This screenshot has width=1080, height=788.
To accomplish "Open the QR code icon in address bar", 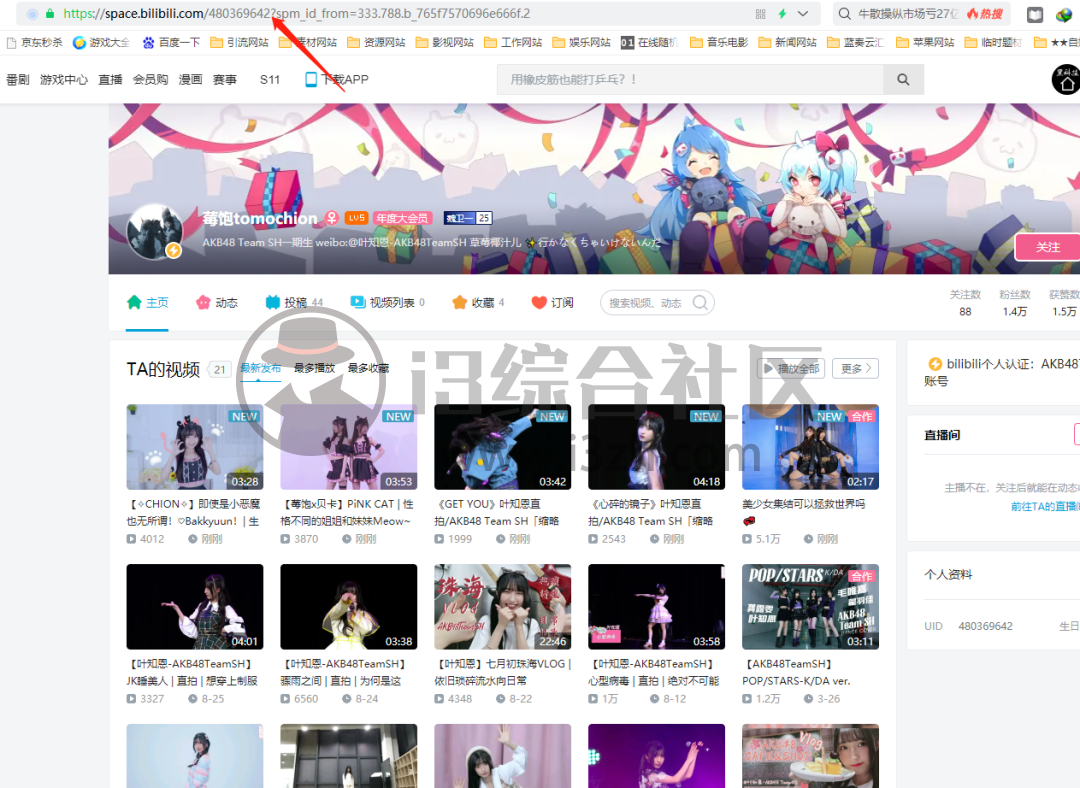I will (760, 14).
